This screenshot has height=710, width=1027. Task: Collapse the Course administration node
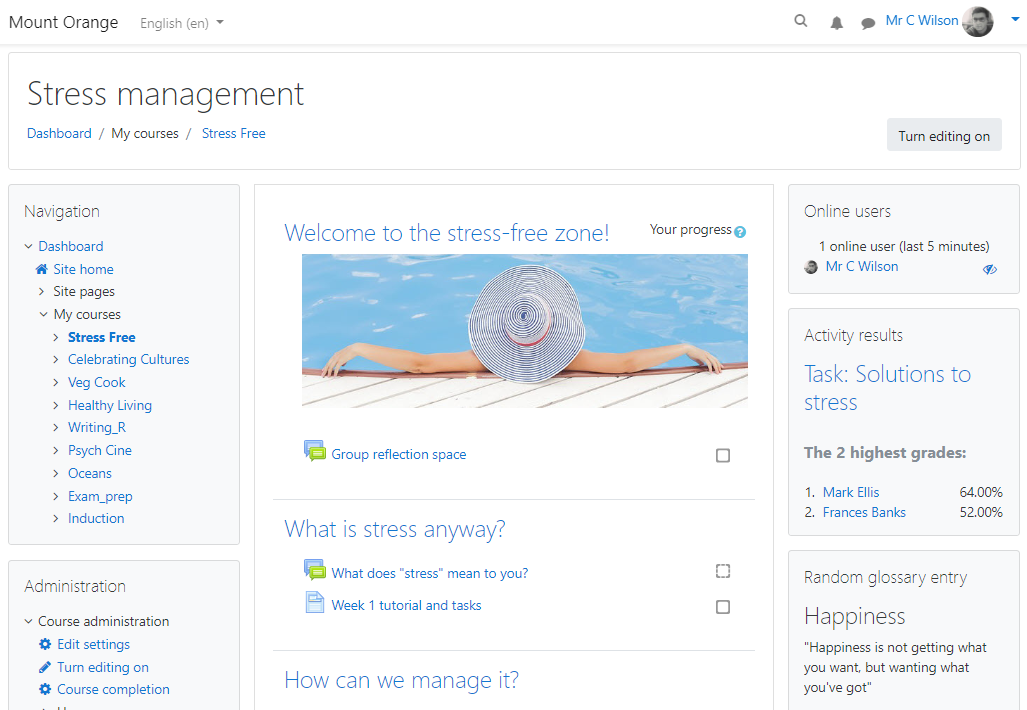28,621
